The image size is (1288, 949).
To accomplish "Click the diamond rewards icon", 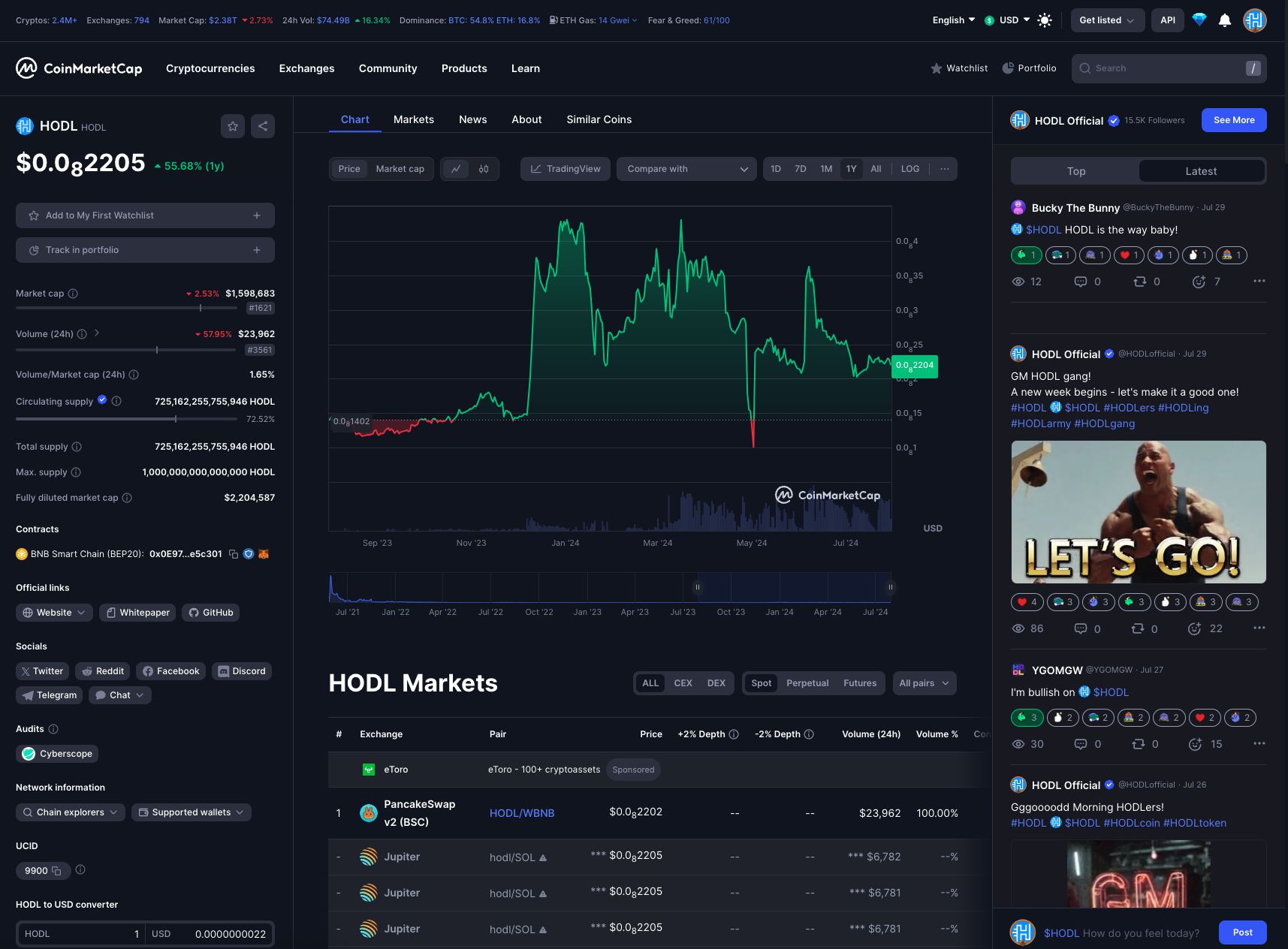I will [x=1199, y=20].
